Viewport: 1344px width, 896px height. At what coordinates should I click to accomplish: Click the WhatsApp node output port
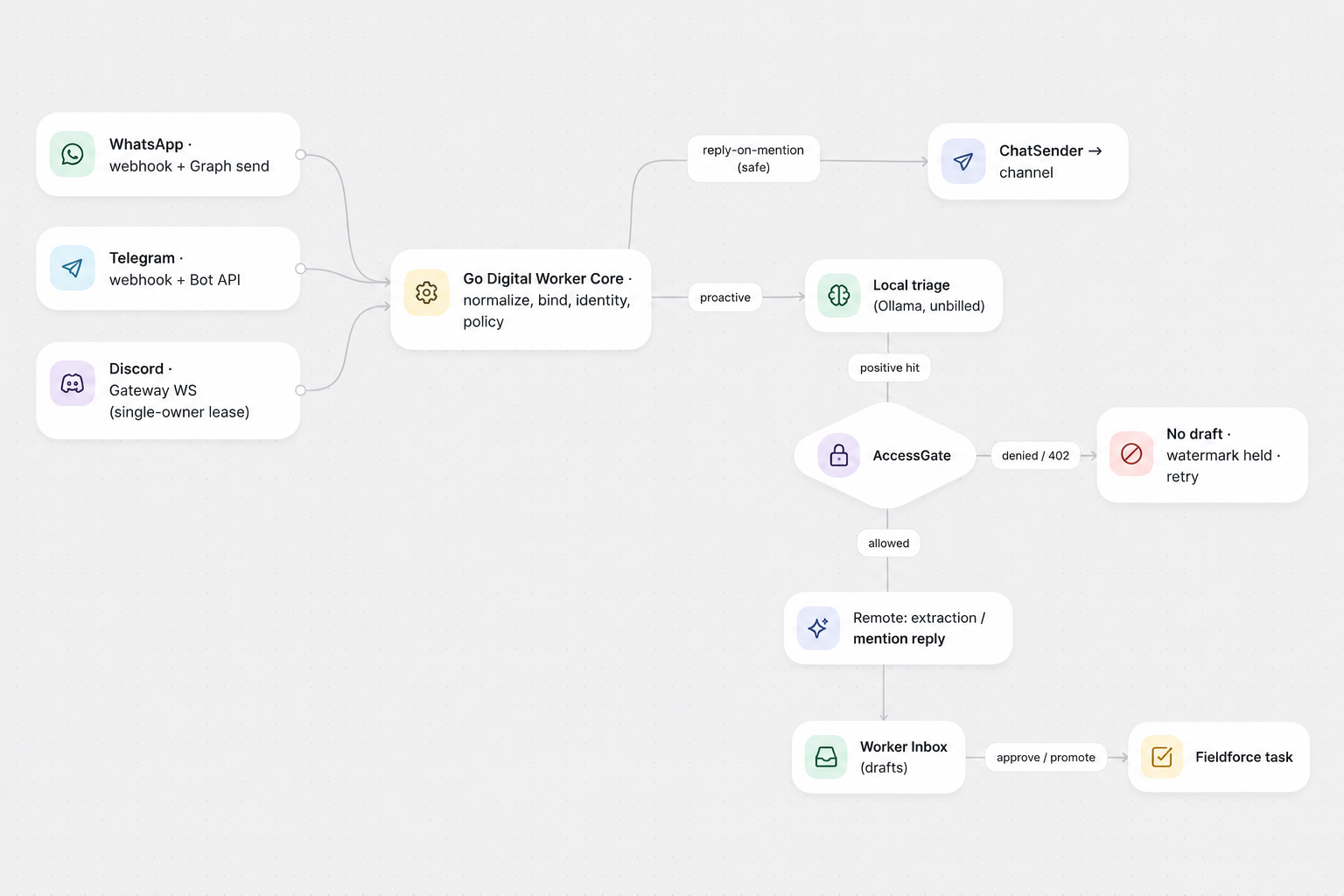[x=300, y=155]
